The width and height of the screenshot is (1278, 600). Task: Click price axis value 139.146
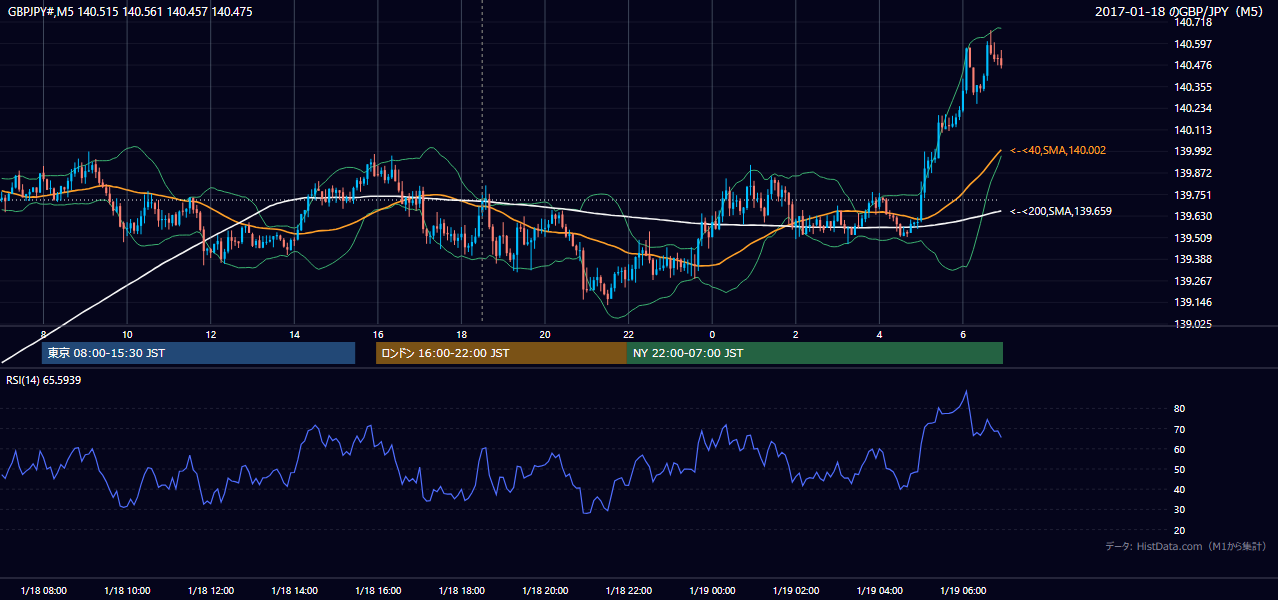[x=1192, y=302]
